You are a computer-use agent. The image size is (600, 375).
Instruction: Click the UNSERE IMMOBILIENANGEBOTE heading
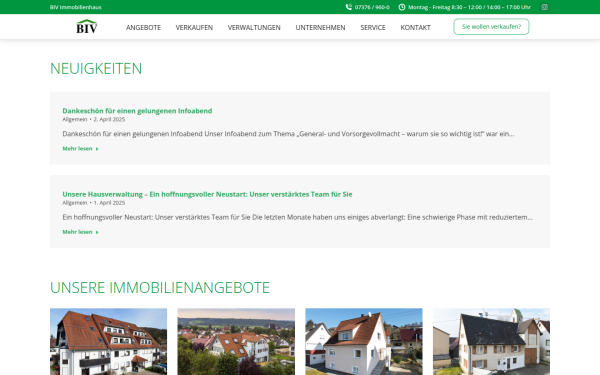160,287
